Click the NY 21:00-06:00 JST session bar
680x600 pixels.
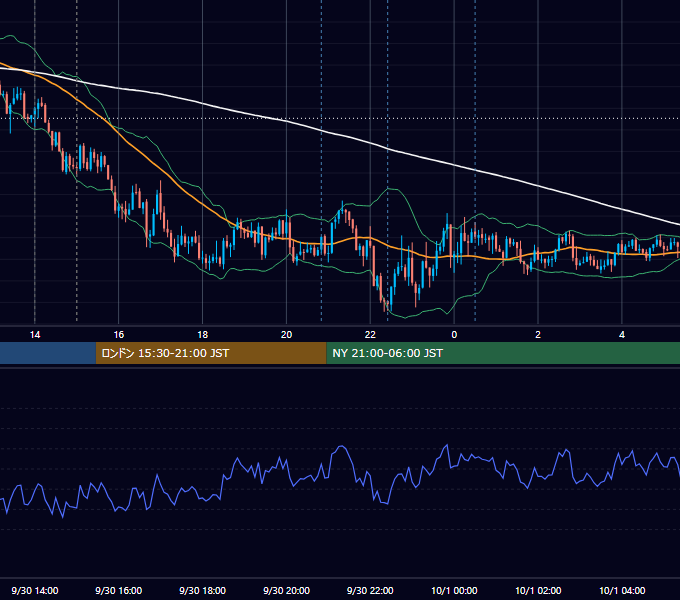503,353
